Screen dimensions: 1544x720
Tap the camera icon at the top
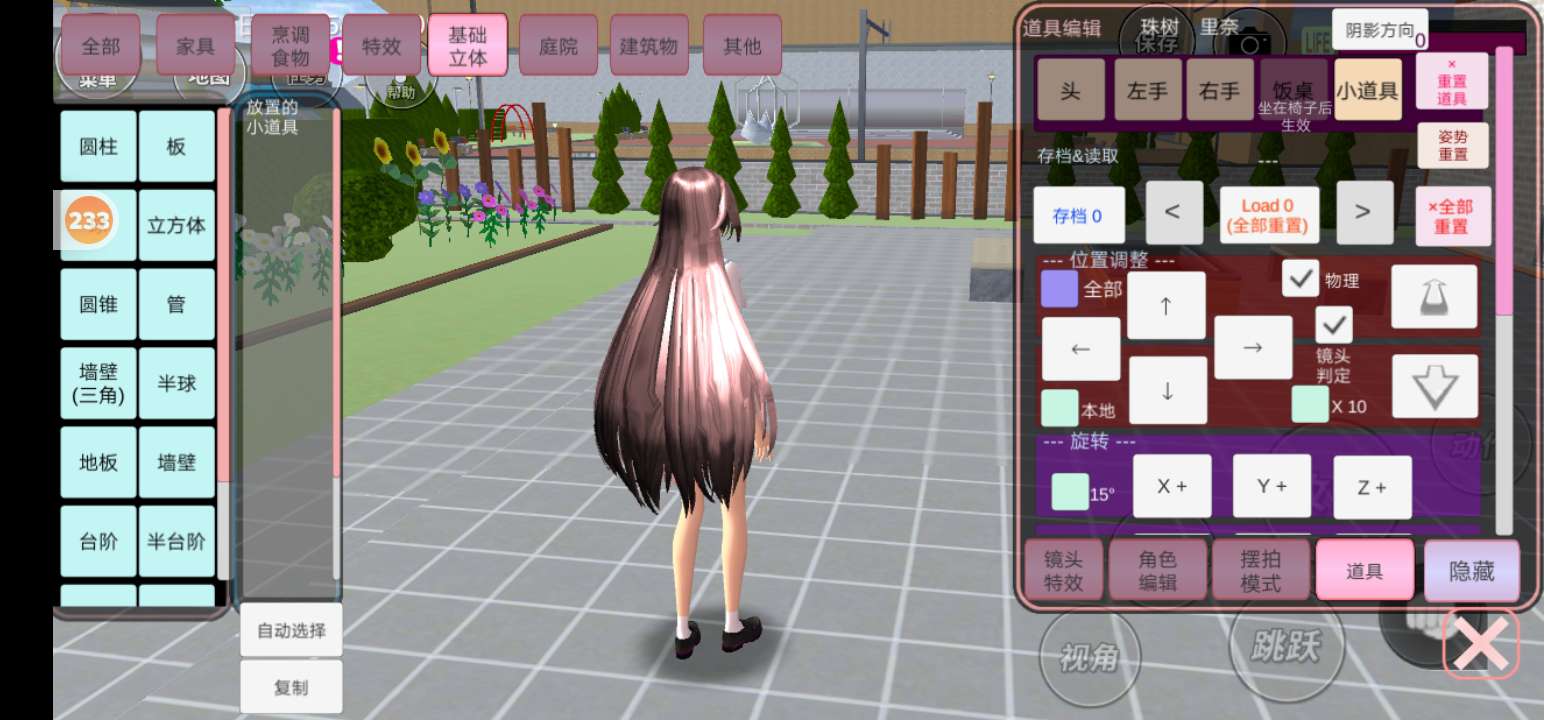pyautogui.click(x=1248, y=43)
